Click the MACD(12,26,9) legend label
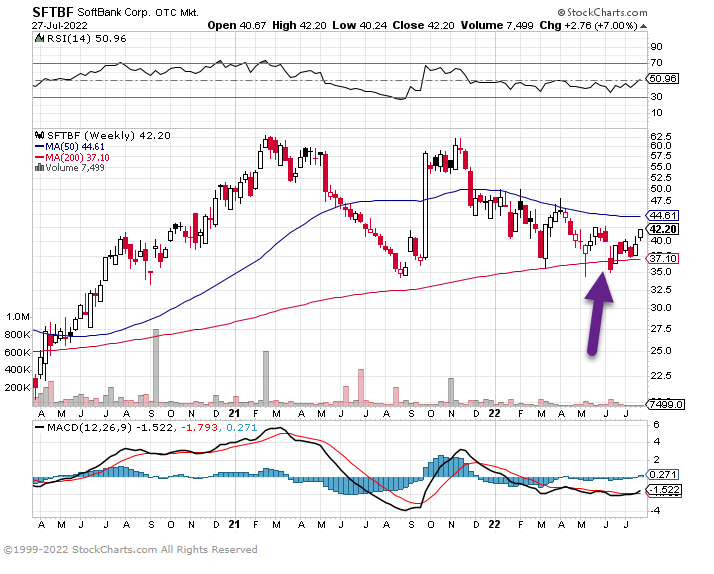This screenshot has height=574, width=714. pos(89,428)
